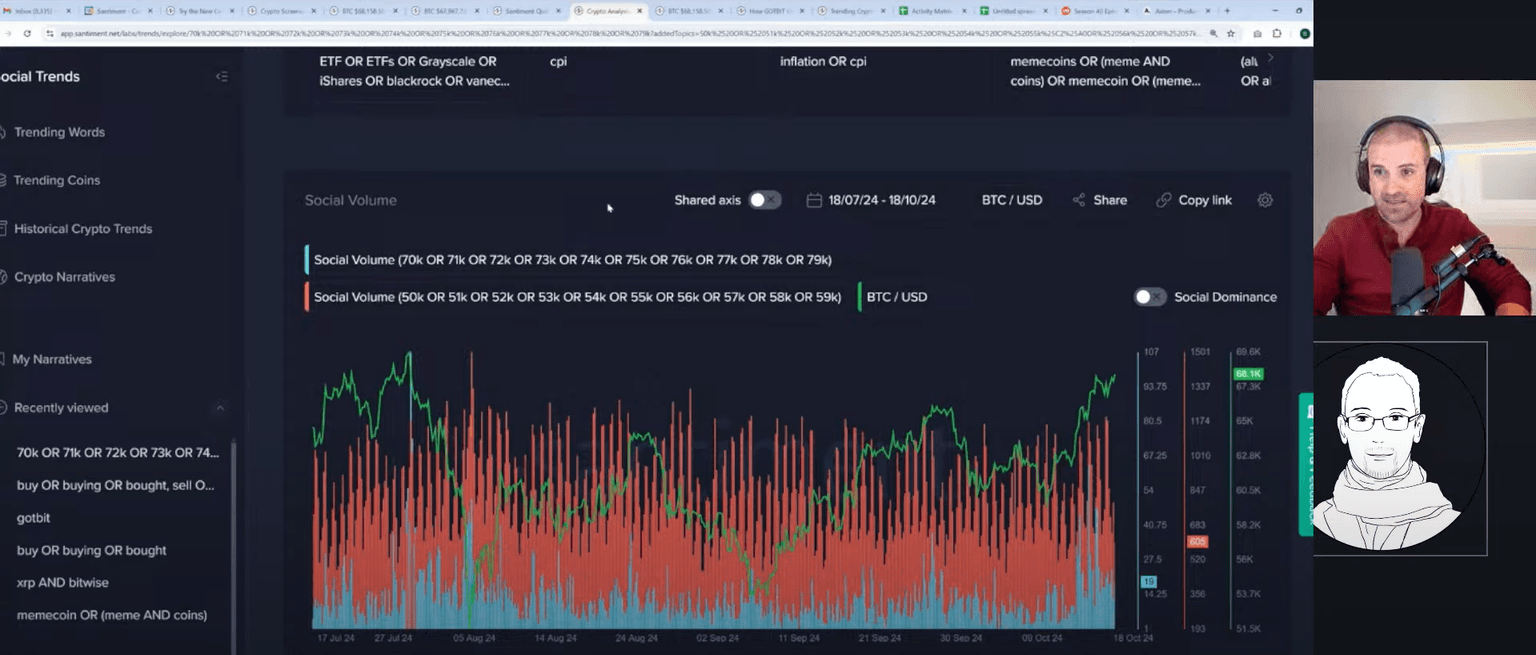Screen dimensions: 1536x655
Task: Open a new browser tab
Action: 1227,11
